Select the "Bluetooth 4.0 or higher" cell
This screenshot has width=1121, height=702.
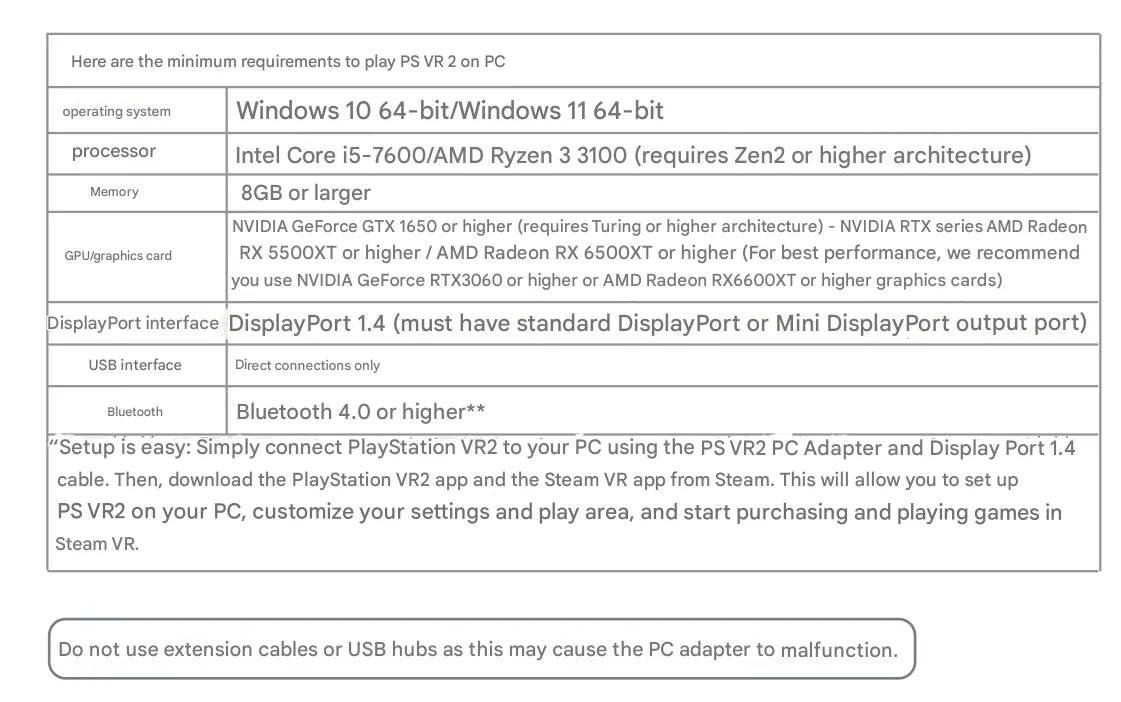point(360,412)
